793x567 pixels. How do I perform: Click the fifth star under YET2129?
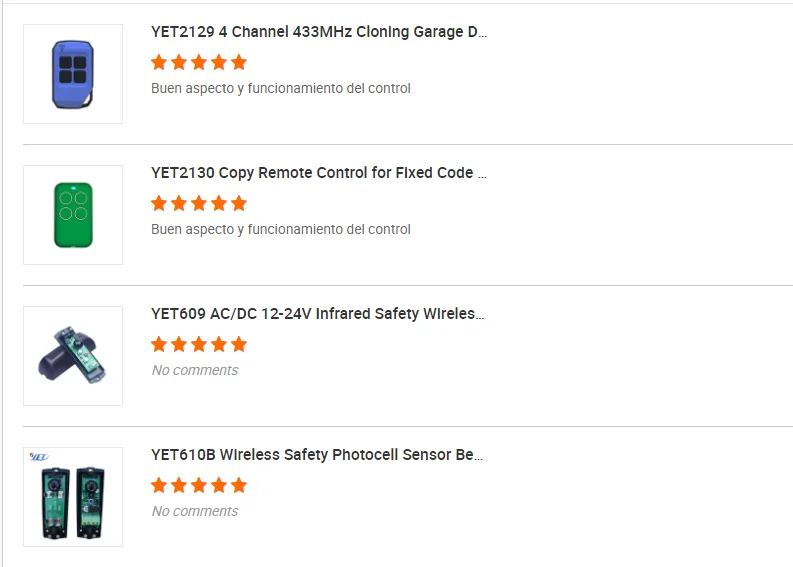pyautogui.click(x=239, y=62)
